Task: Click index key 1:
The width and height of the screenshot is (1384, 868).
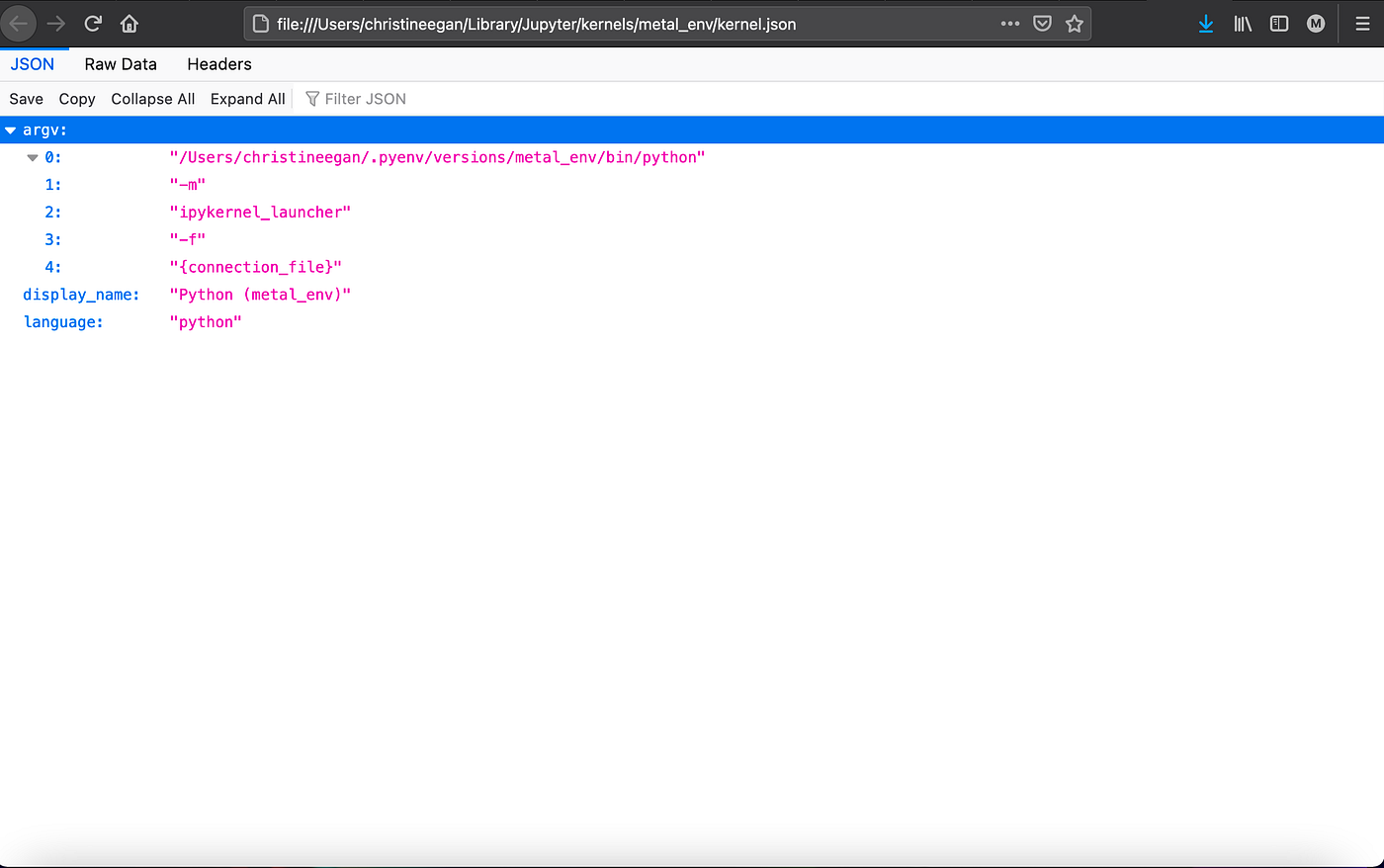Action: [53, 185]
